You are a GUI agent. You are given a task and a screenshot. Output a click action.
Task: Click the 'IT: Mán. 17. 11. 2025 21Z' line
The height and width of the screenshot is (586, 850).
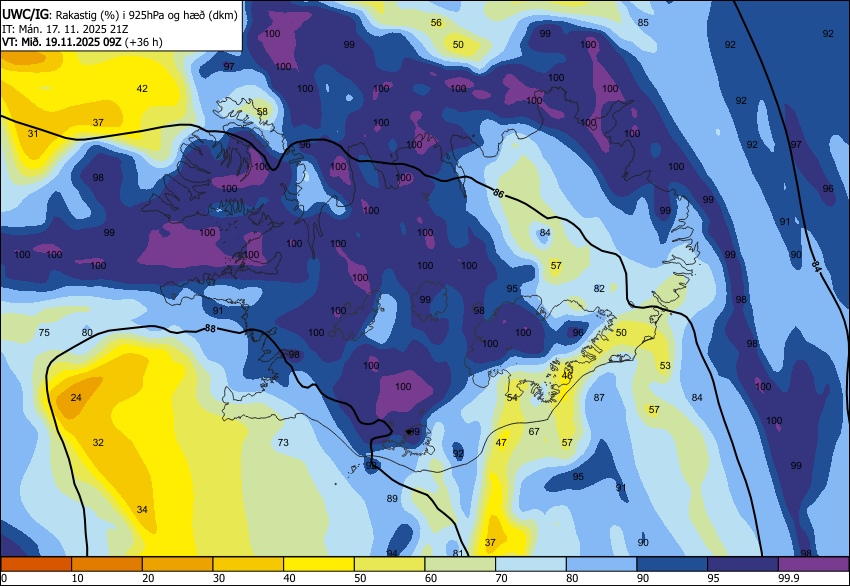[x=65, y=29]
